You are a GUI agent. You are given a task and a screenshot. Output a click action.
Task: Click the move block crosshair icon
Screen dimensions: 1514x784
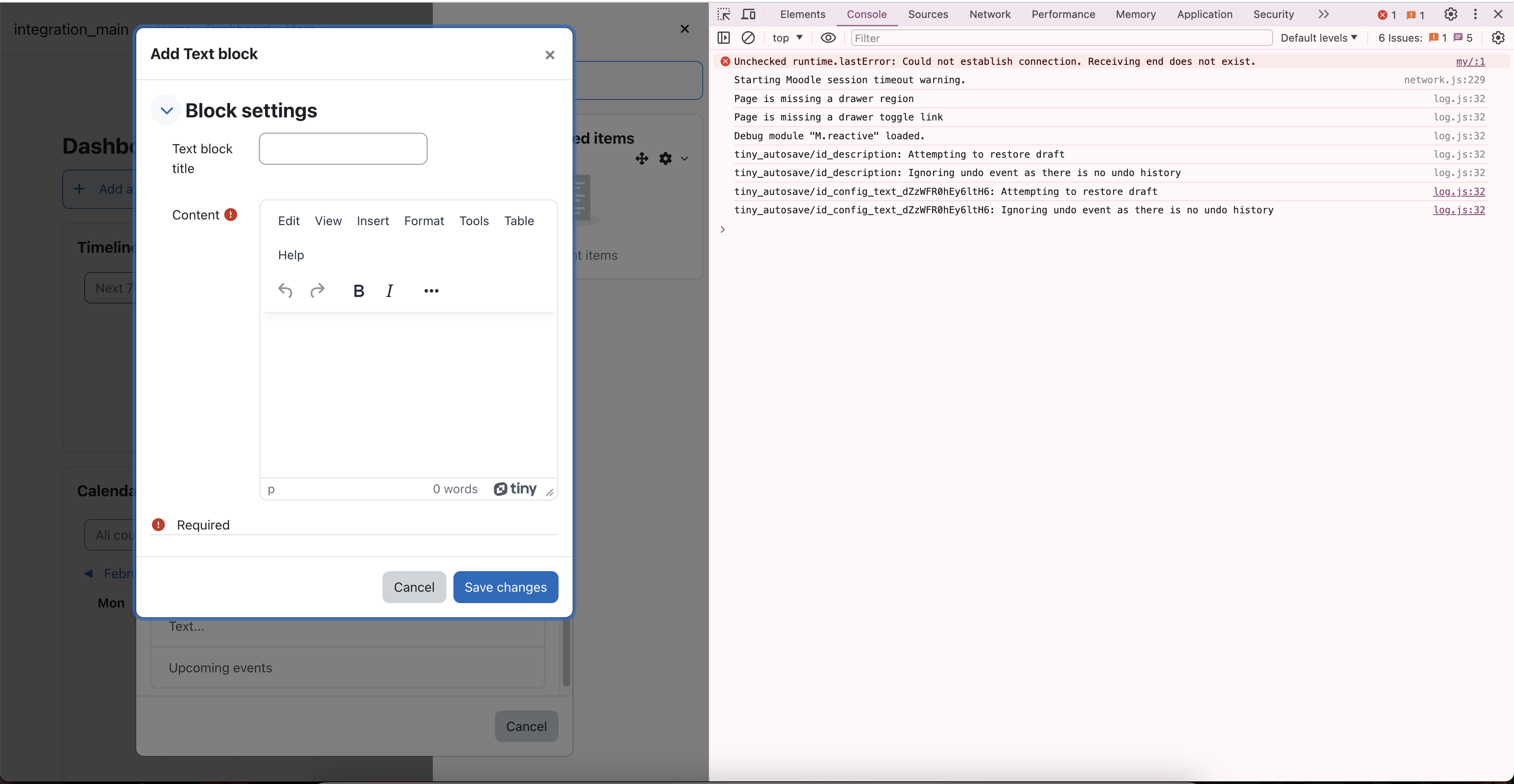(642, 158)
